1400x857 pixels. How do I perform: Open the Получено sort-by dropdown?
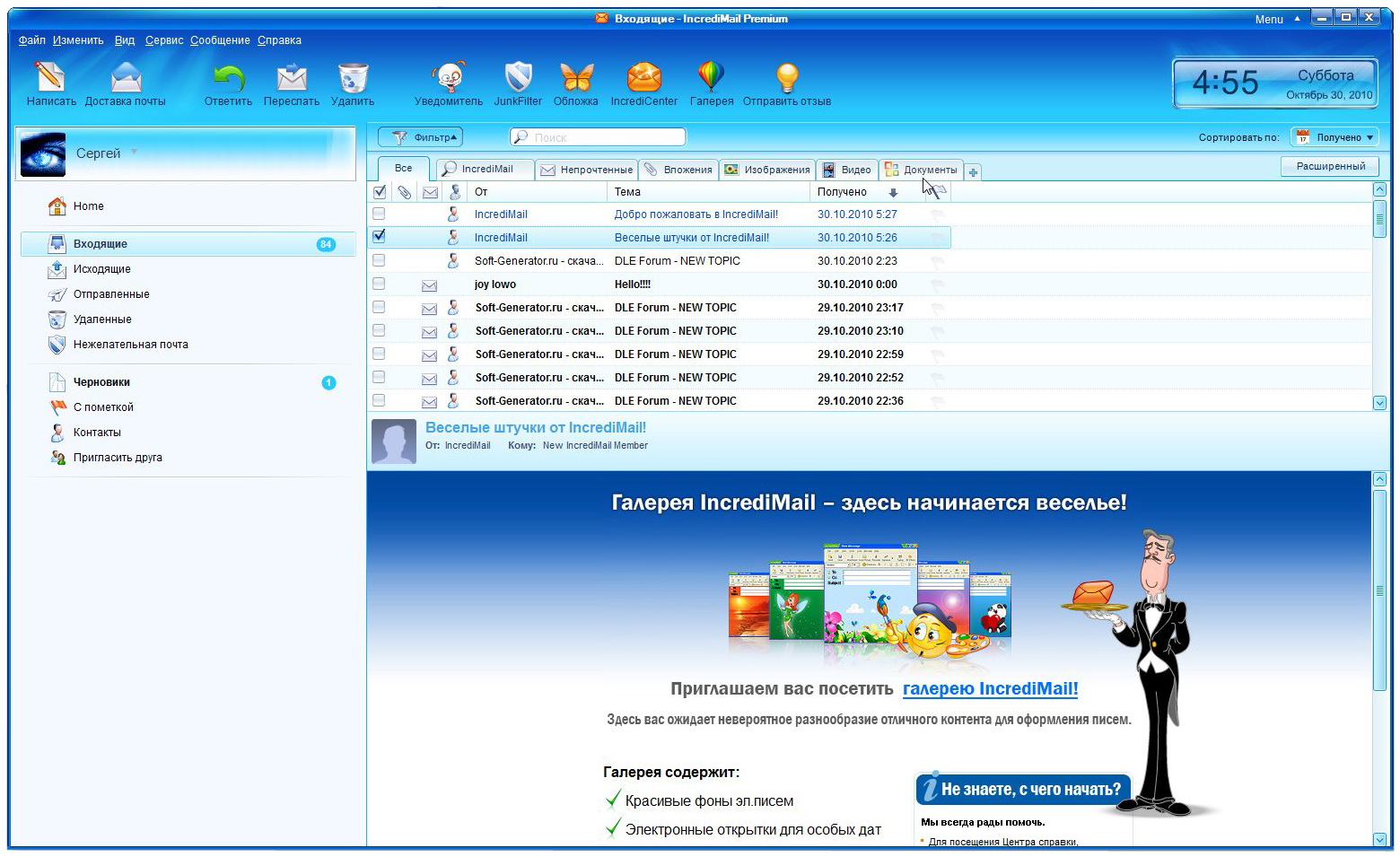click(x=1334, y=137)
